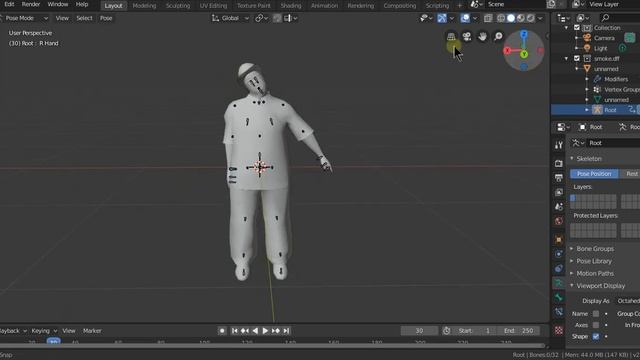Click the Pose Position button
Viewport: 640px width, 360px height.
coord(594,174)
